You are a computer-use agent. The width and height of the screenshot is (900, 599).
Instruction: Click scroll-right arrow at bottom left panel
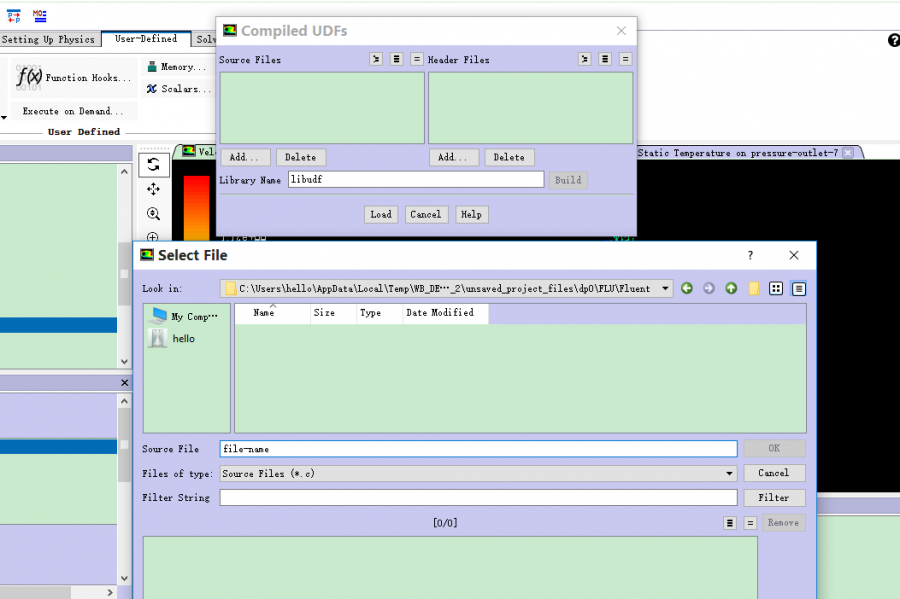tap(110, 592)
